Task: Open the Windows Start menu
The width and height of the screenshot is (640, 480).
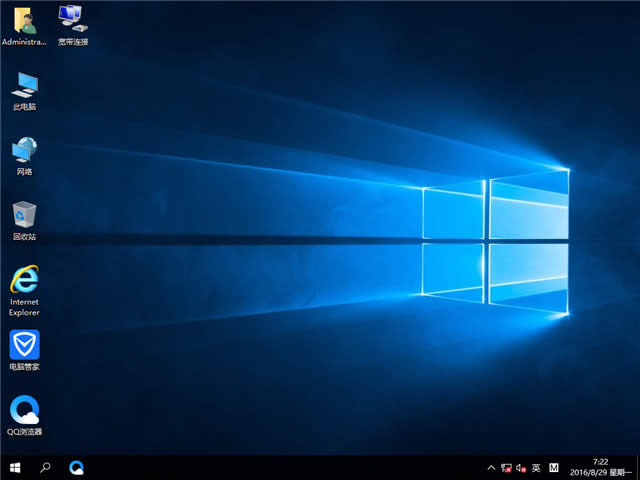Action: point(15,467)
